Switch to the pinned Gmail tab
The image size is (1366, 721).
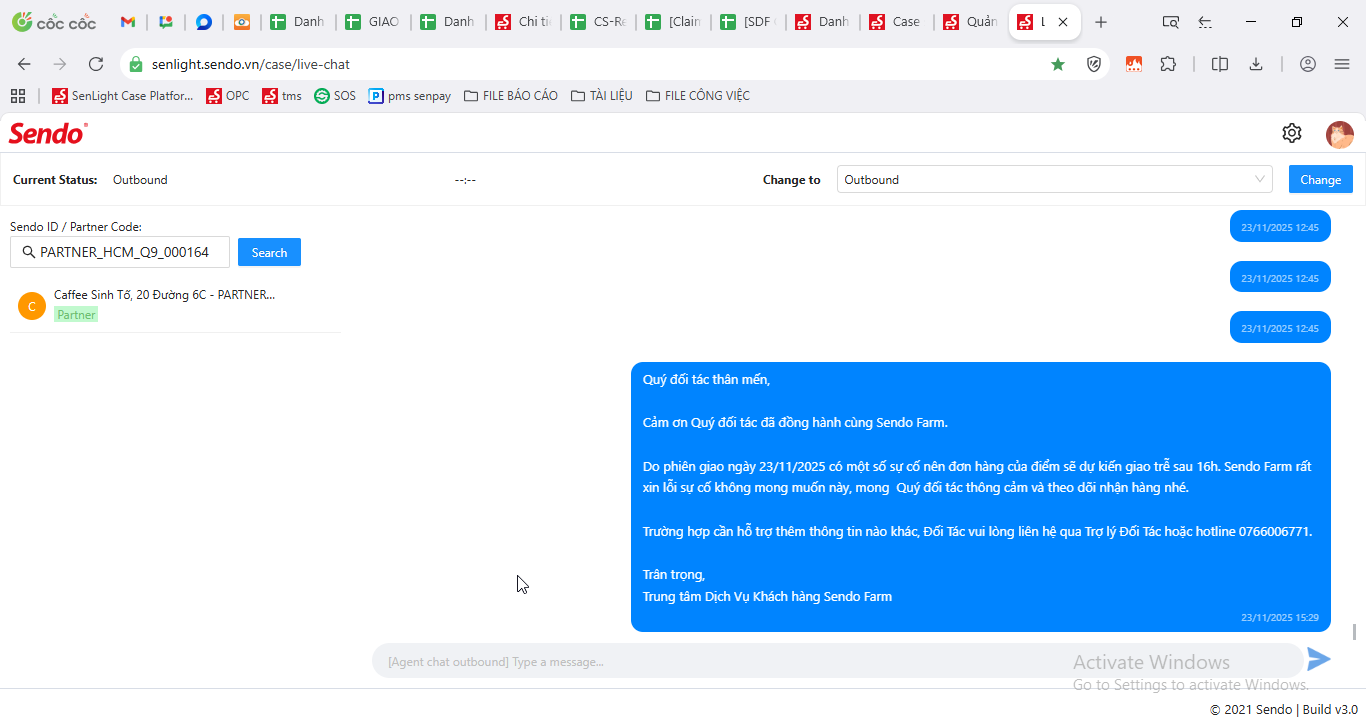(x=128, y=22)
